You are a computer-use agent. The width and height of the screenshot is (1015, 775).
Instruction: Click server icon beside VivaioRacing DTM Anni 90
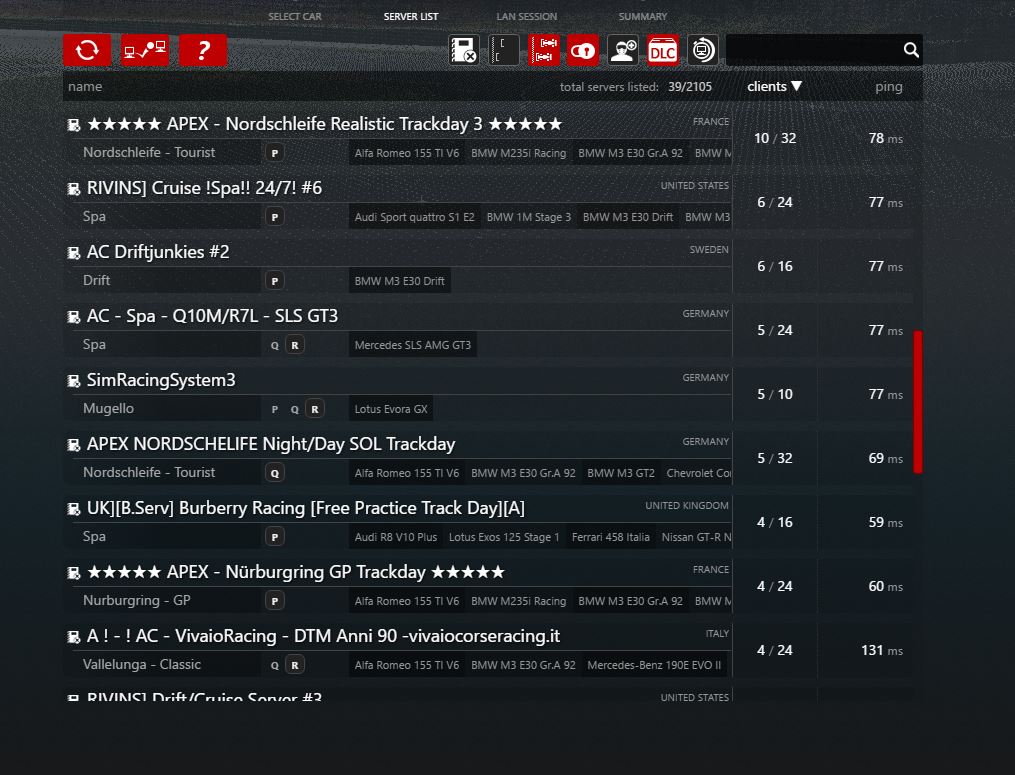pyautogui.click(x=74, y=637)
